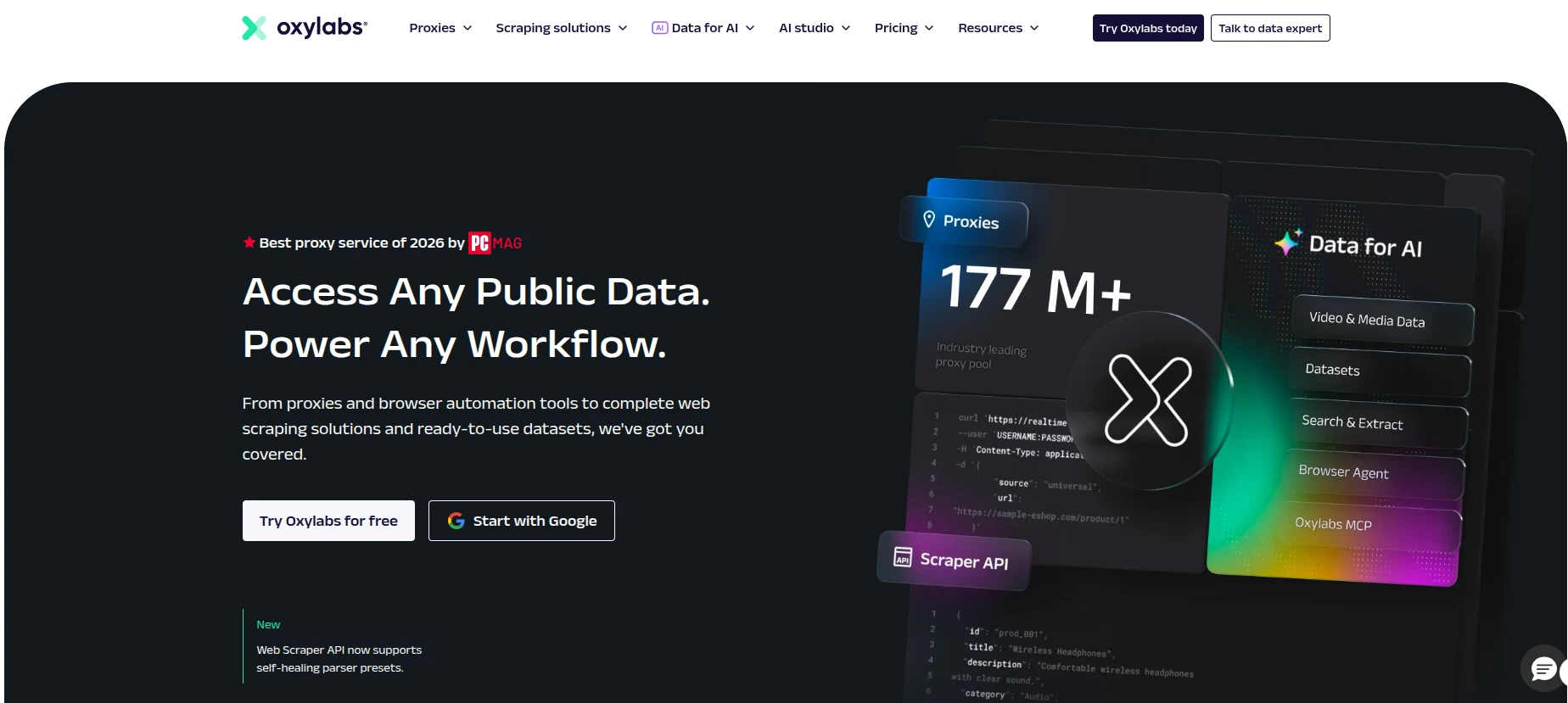The image size is (1568, 703).
Task: Expand the Pricing dropdown chevron
Action: (x=929, y=28)
